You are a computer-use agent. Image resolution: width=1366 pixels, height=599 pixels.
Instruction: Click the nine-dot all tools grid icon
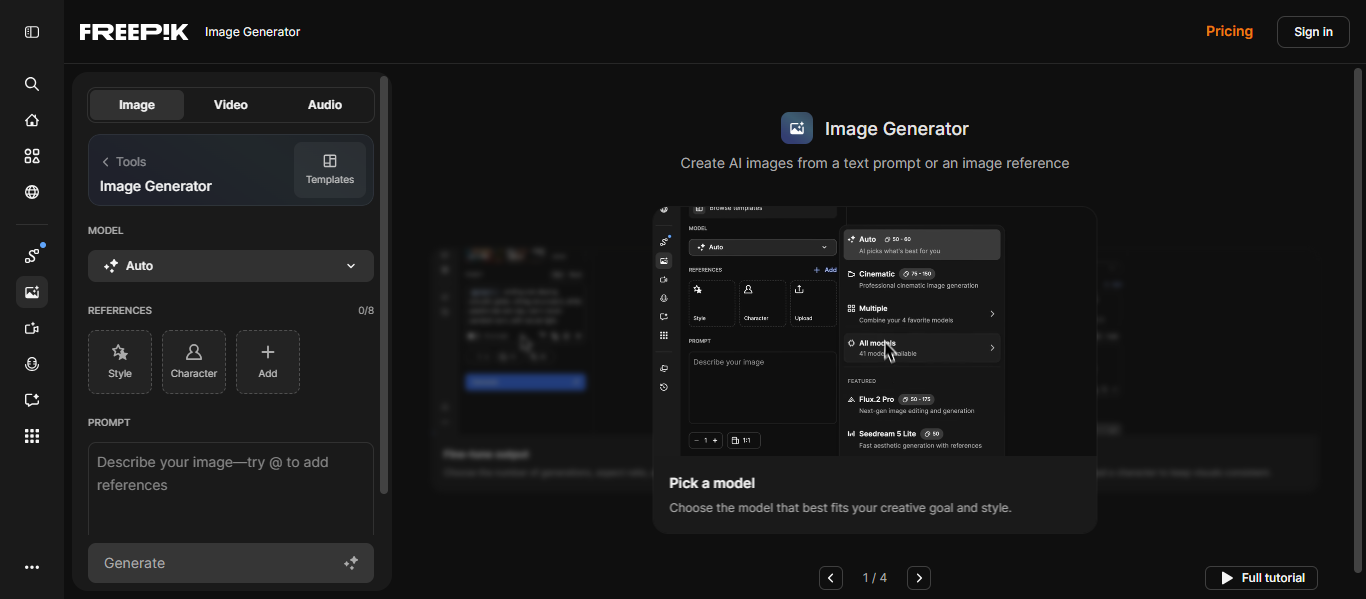(32, 436)
